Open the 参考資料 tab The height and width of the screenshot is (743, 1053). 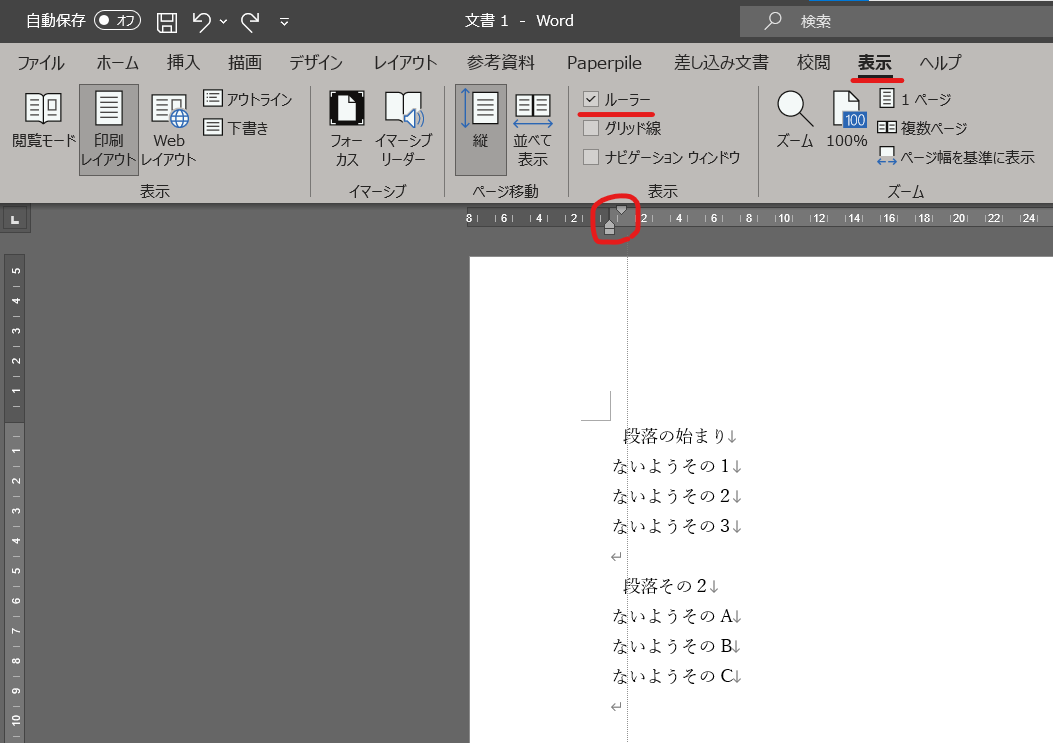point(501,63)
